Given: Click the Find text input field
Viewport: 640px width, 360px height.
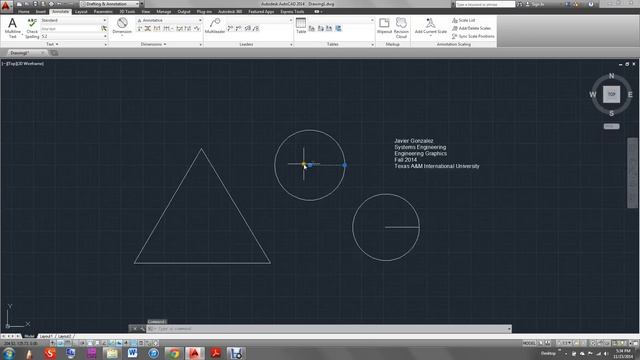Looking at the screenshot, I should [71, 29].
